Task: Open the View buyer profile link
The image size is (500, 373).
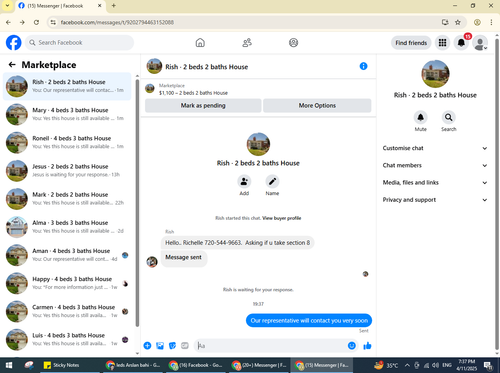Action: coord(282,218)
